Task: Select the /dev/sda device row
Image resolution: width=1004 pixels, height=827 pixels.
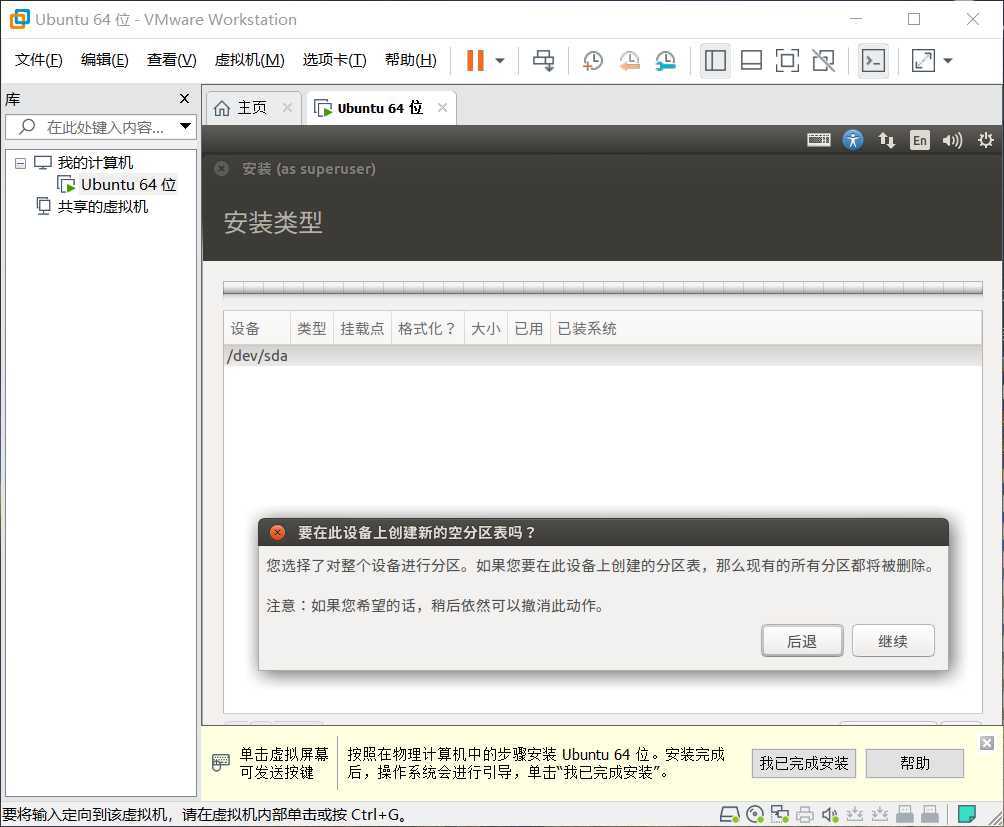Action: point(603,356)
